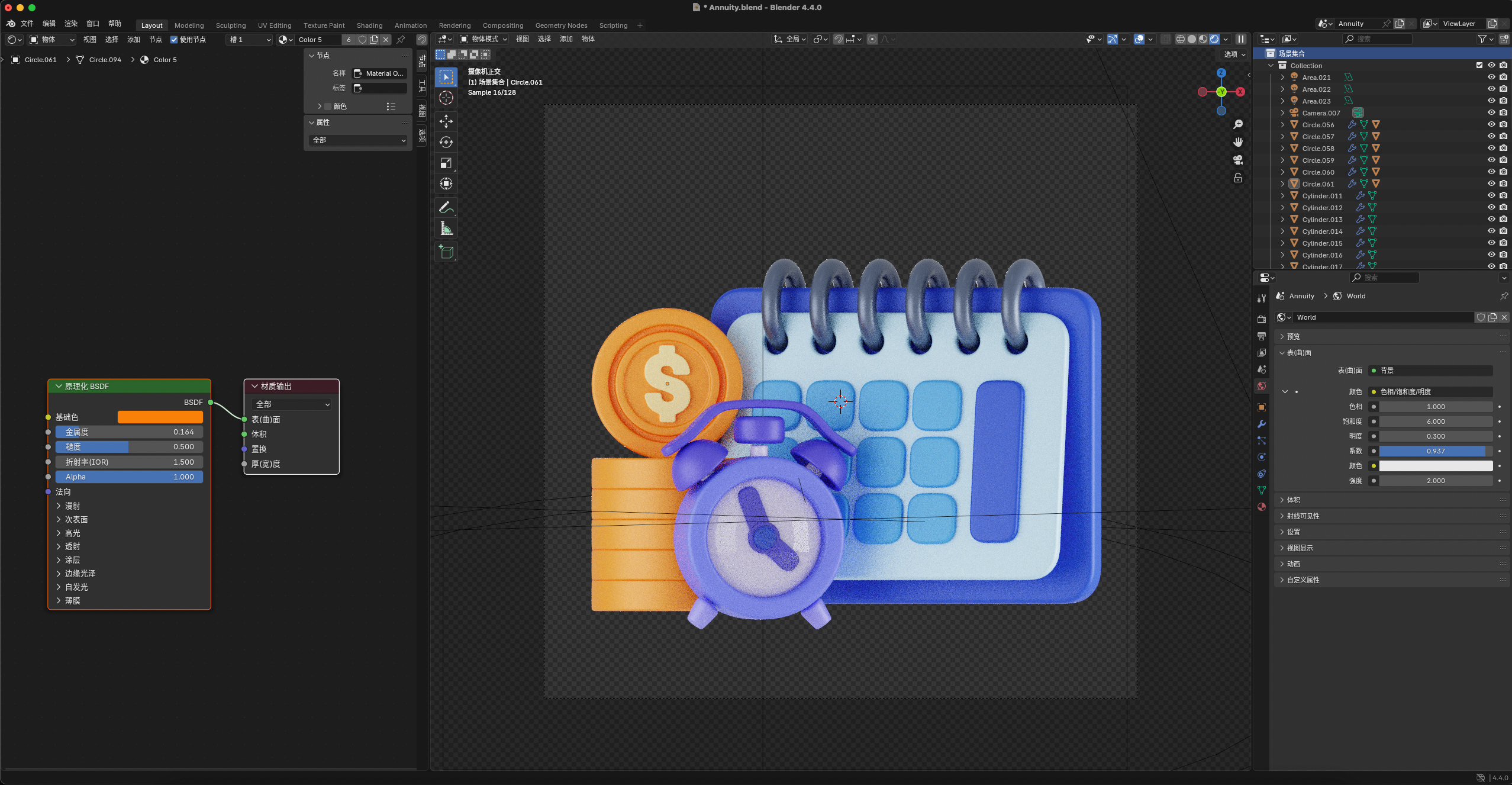This screenshot has height=785, width=1512.
Task: Switch to Modifier Properties (blue wrench icon)
Action: pyautogui.click(x=1262, y=423)
